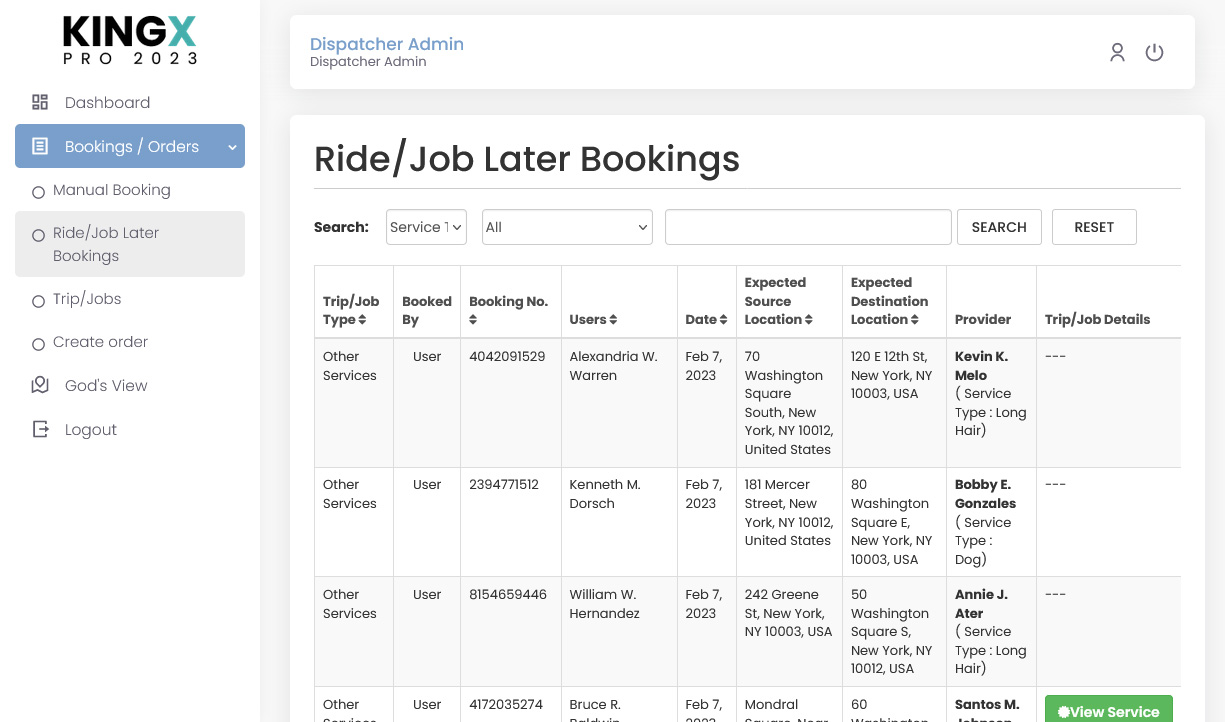
Task: Click the KINGX PRO 2023 logo
Action: tap(130, 40)
